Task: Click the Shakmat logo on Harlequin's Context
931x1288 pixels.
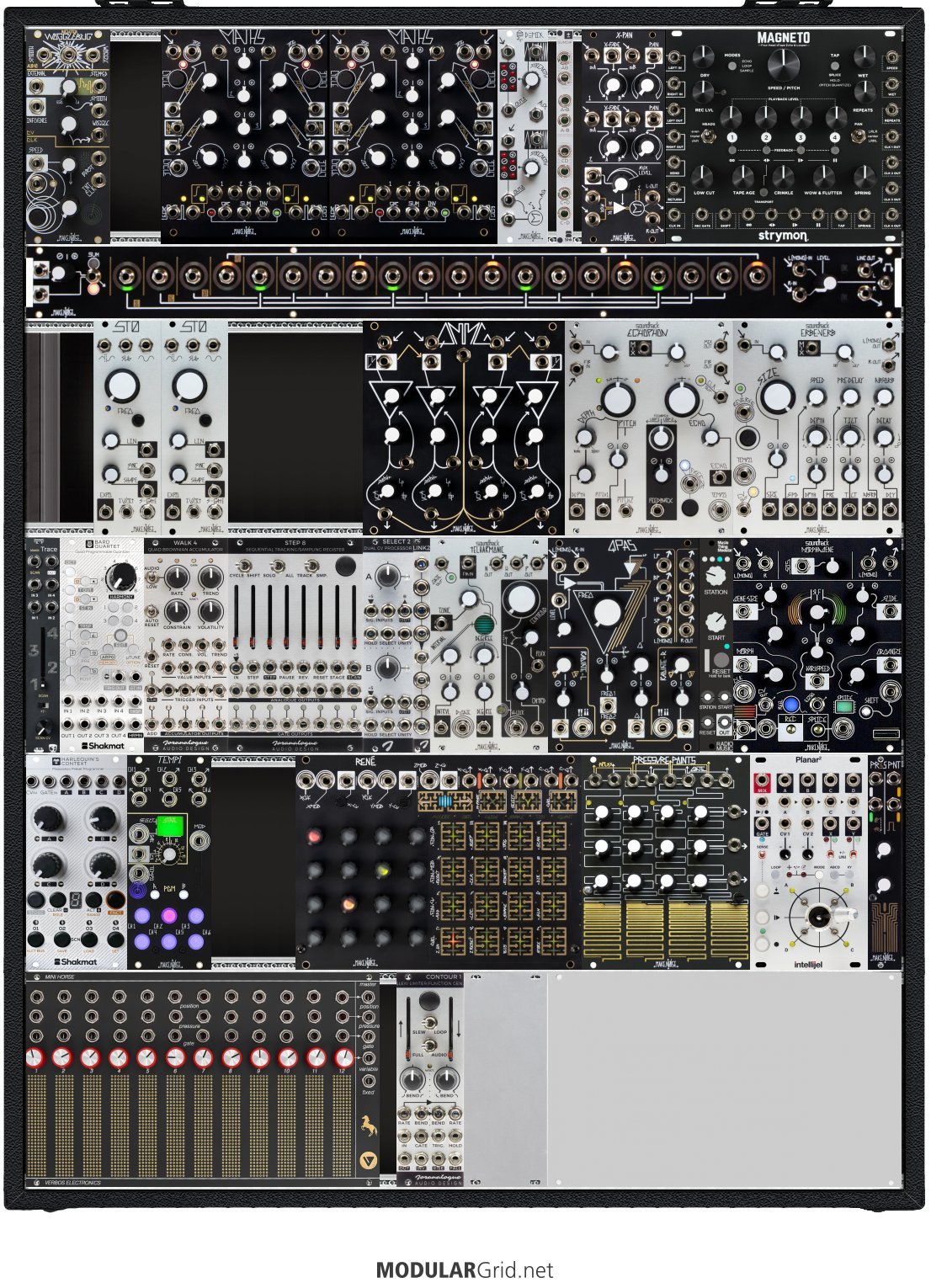Action: (x=76, y=961)
